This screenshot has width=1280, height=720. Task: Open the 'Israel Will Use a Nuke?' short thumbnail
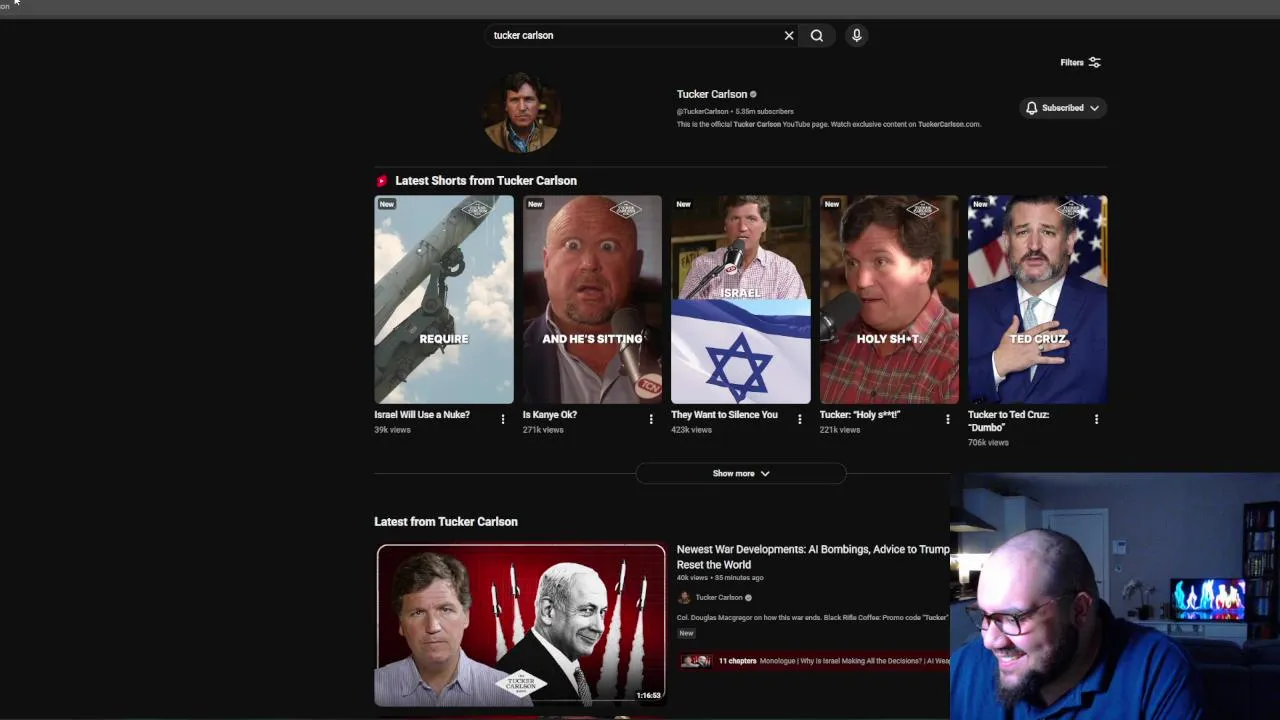(444, 299)
